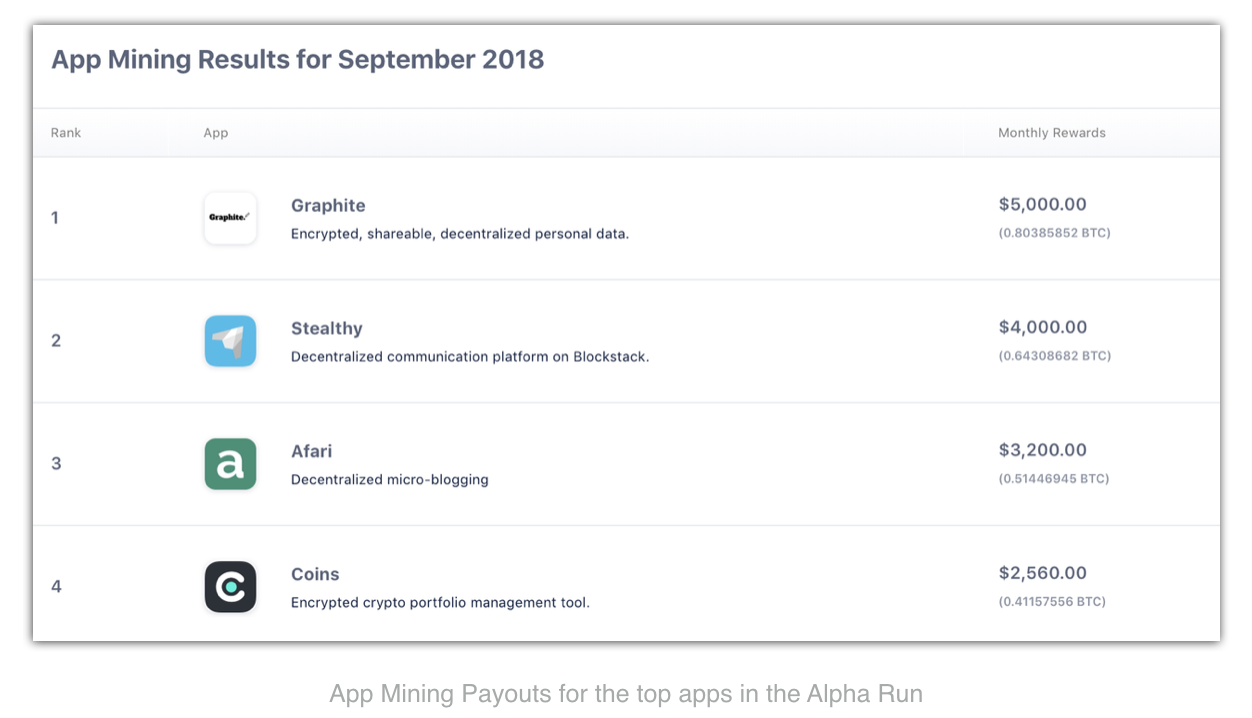Open the Coins app name link
This screenshot has width=1252, height=718.
pos(315,575)
